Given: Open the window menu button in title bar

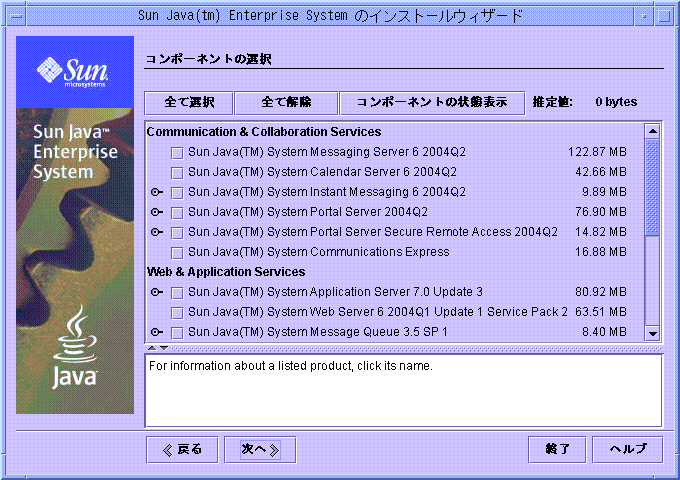Looking at the screenshot, I should [17, 16].
